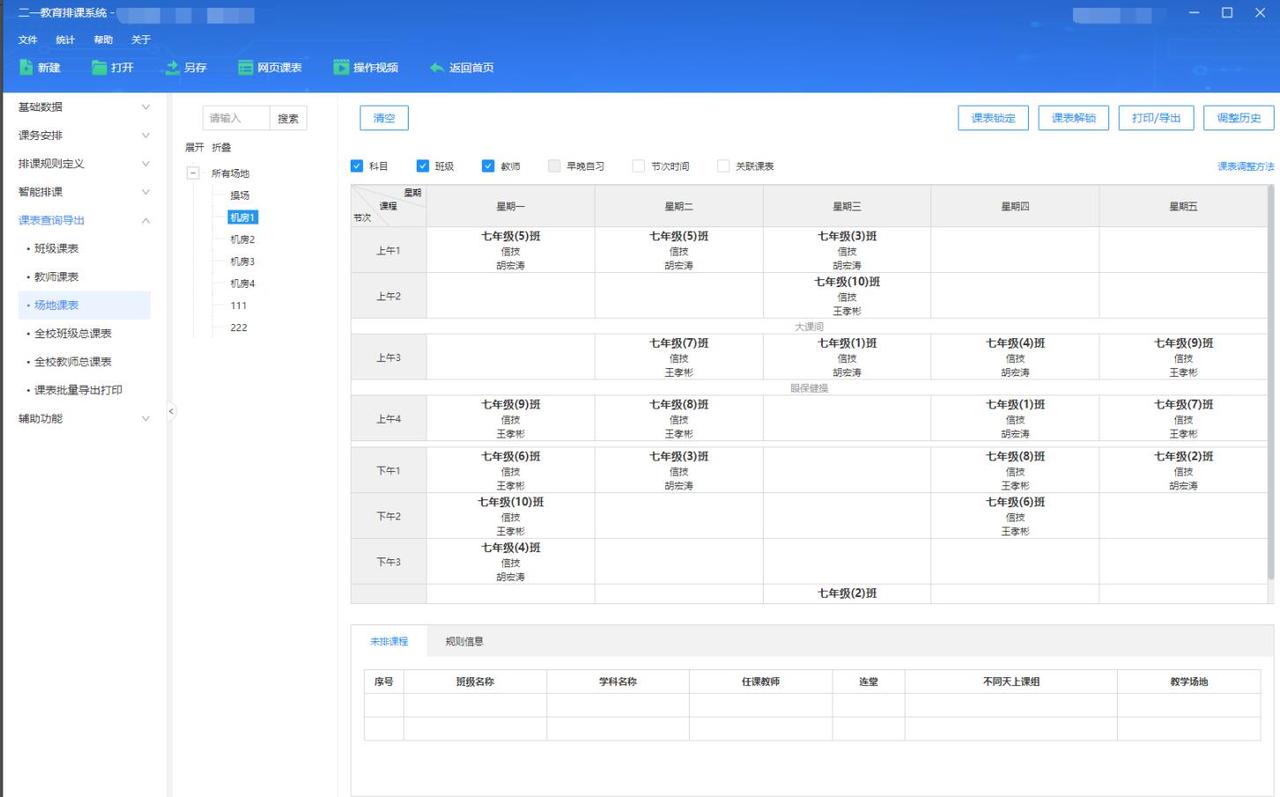Select 机房2 in the venue tree
This screenshot has width=1280, height=797.
[243, 239]
